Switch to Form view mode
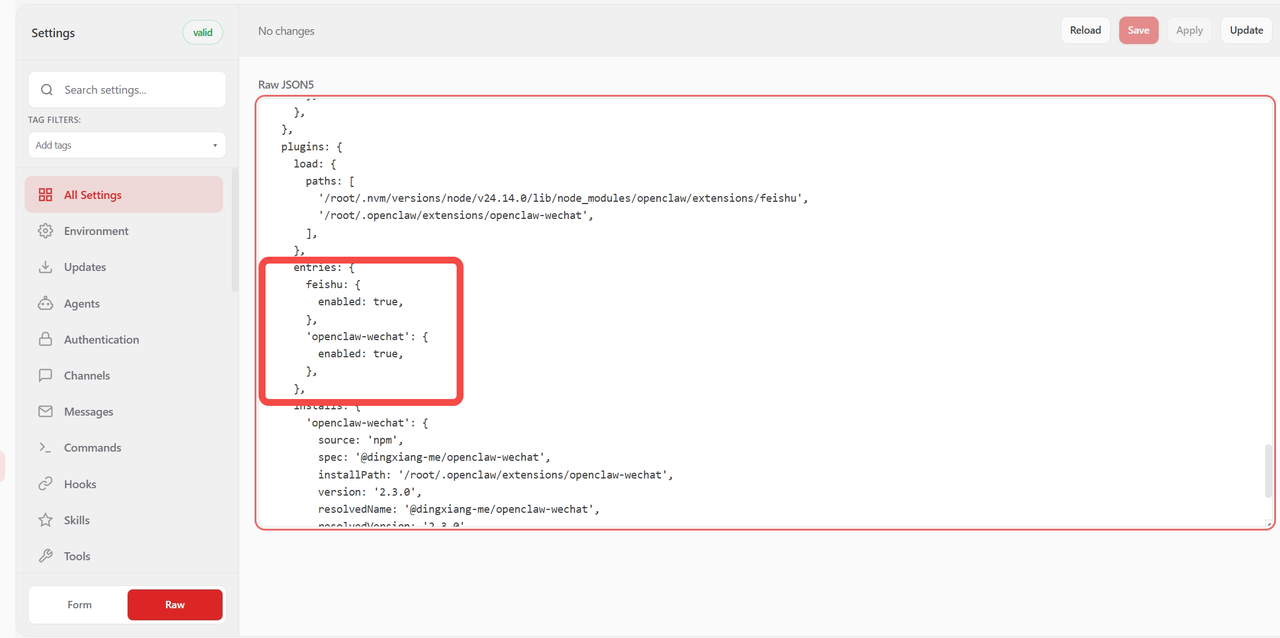1280x638 pixels. [79, 605]
